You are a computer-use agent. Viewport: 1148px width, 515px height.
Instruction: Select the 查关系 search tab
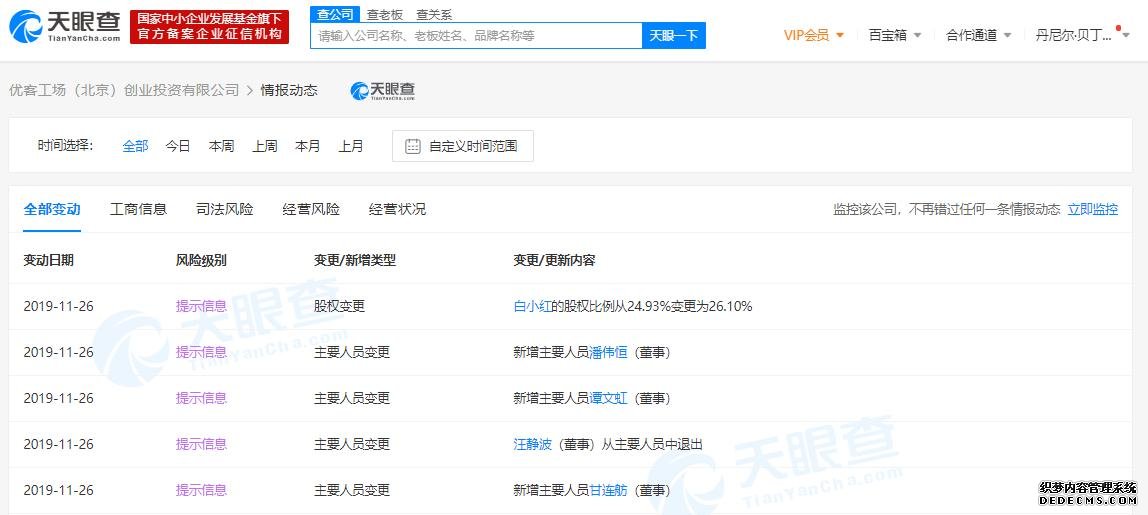(434, 14)
